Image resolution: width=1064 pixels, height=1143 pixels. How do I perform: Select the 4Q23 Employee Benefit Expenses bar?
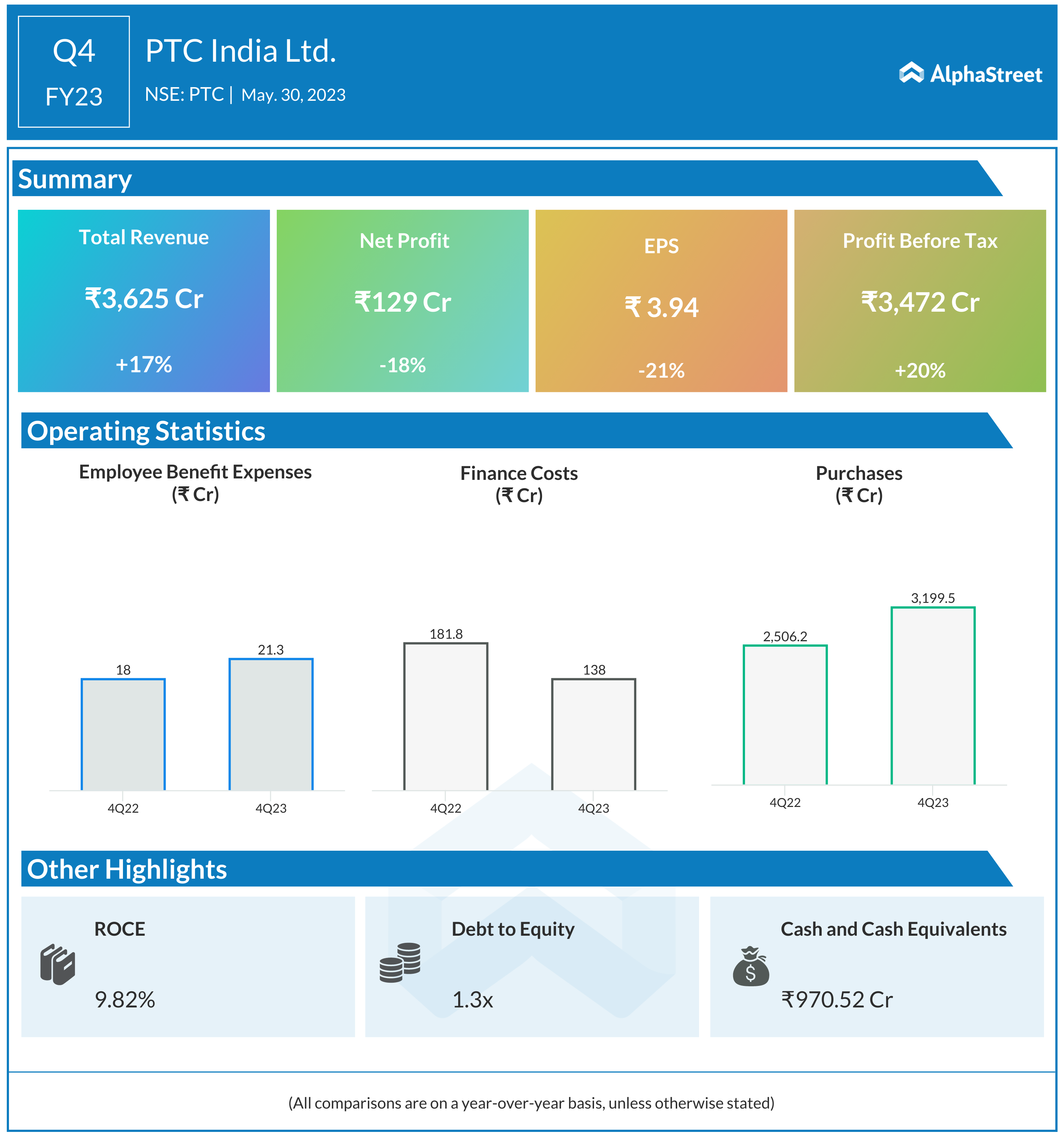271,724
